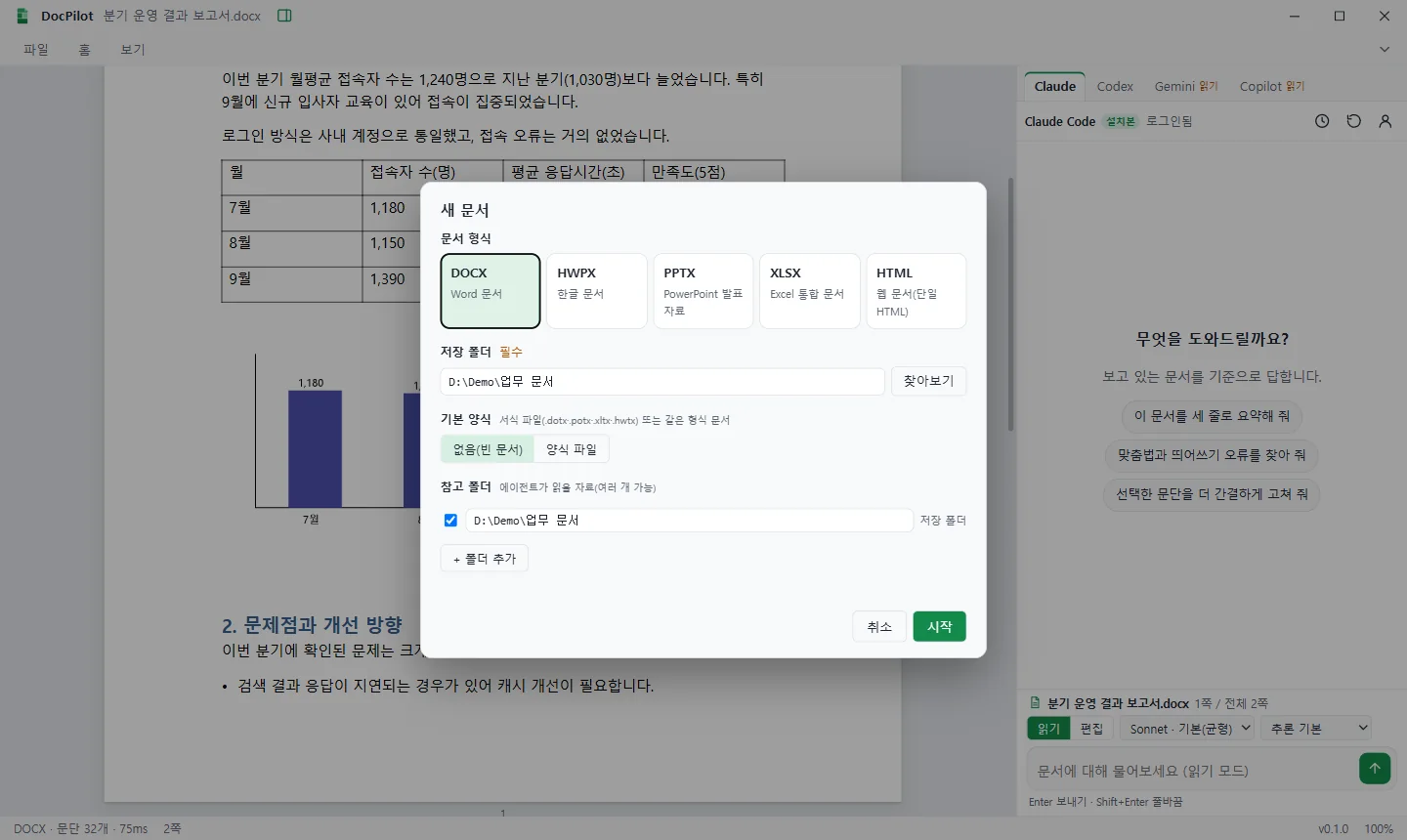Image resolution: width=1407 pixels, height=840 pixels.
Task: Select 없음(빈 문서) template option
Action: [488, 449]
